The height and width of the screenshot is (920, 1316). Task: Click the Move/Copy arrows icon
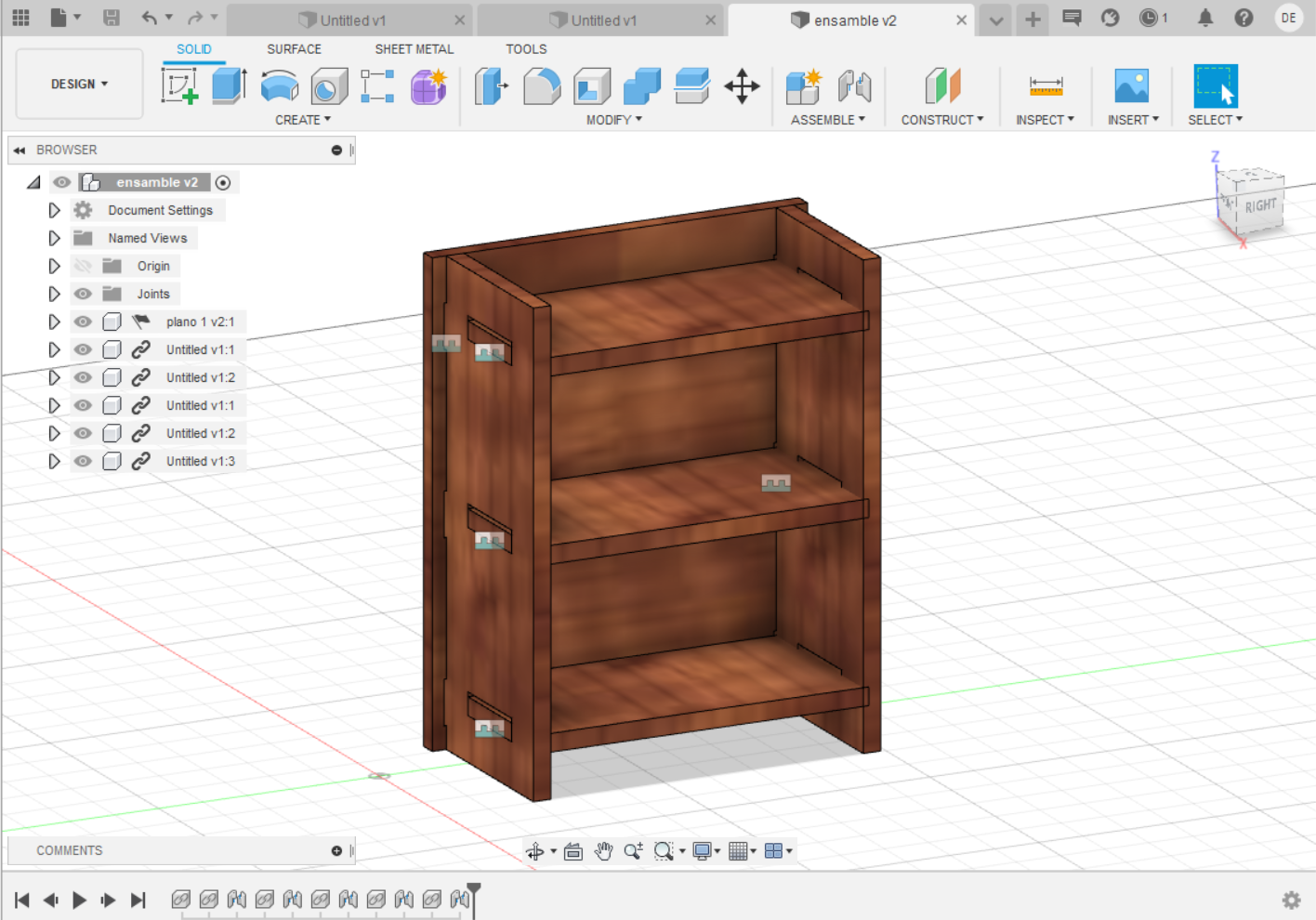[742, 86]
